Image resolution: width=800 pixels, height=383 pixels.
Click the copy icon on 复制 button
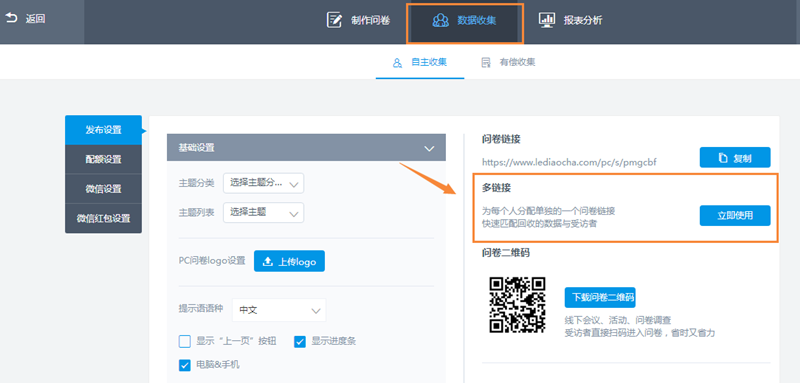pos(722,158)
